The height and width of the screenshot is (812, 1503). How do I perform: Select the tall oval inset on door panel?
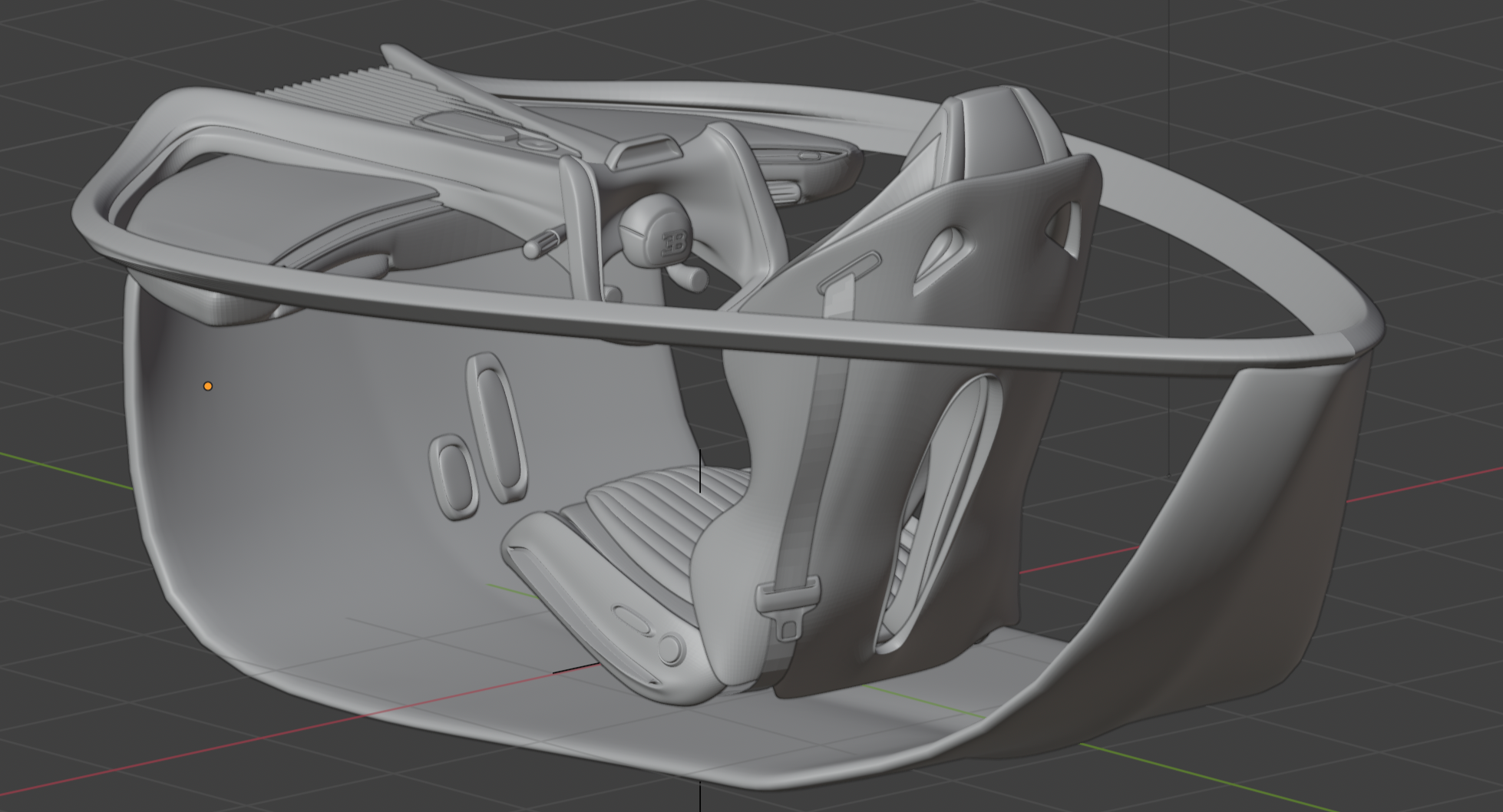coord(496,427)
